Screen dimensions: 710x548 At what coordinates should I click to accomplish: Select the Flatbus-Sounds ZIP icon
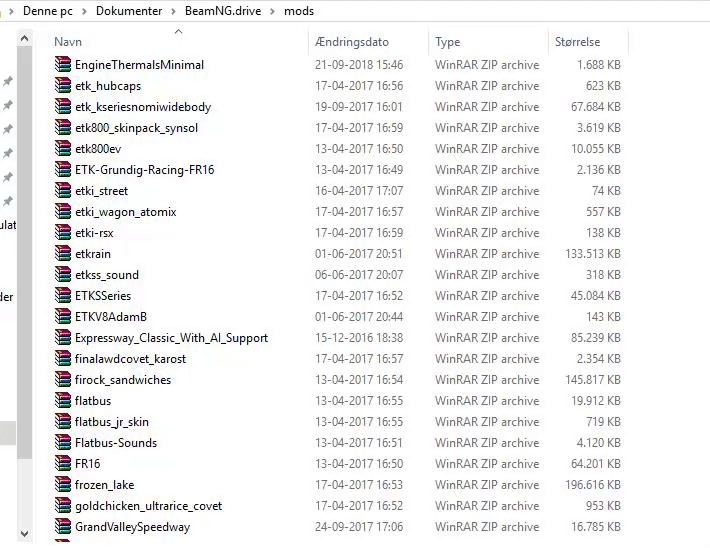[63, 442]
